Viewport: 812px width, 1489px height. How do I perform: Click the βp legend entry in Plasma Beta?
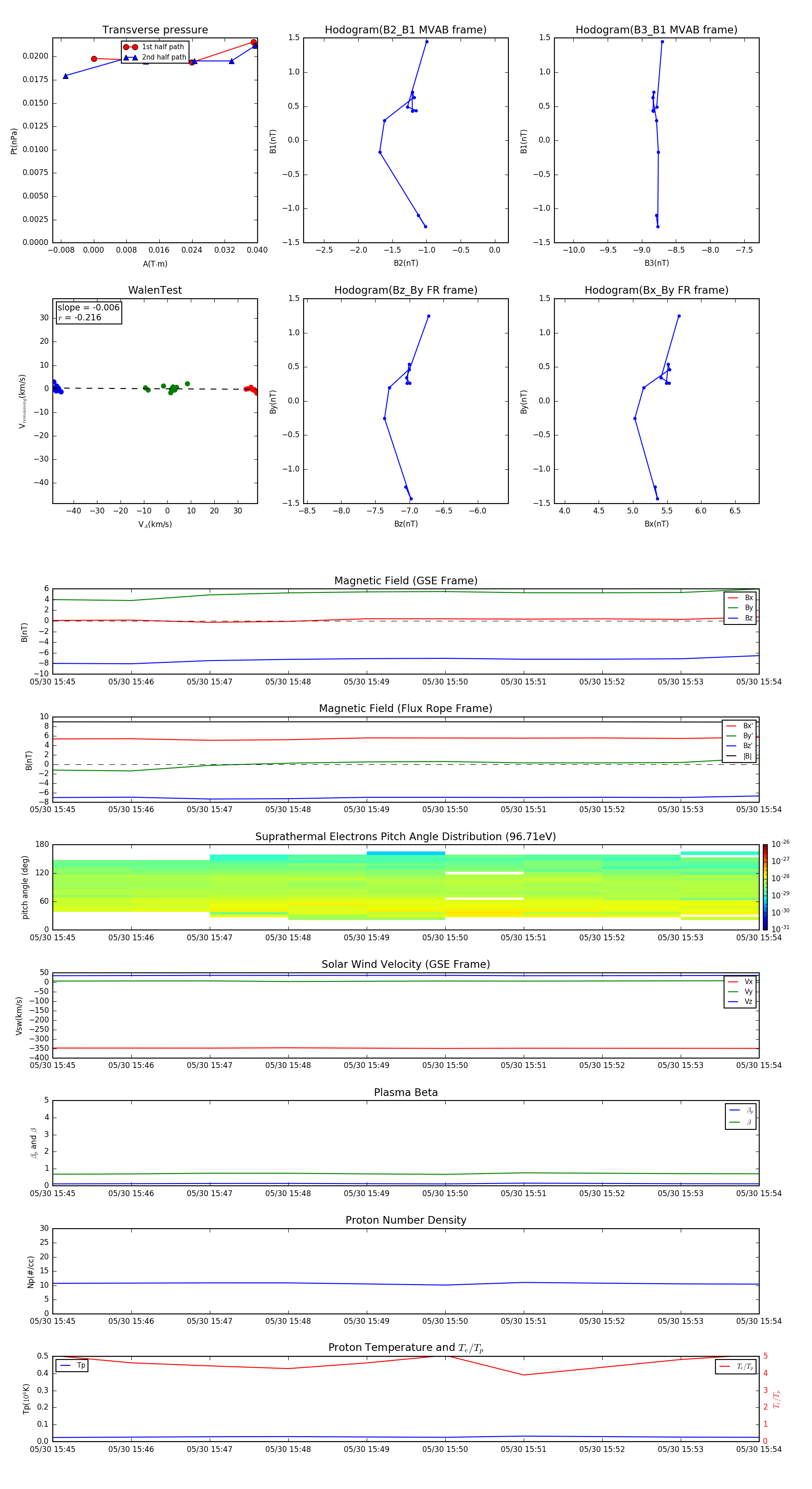tap(741, 1110)
